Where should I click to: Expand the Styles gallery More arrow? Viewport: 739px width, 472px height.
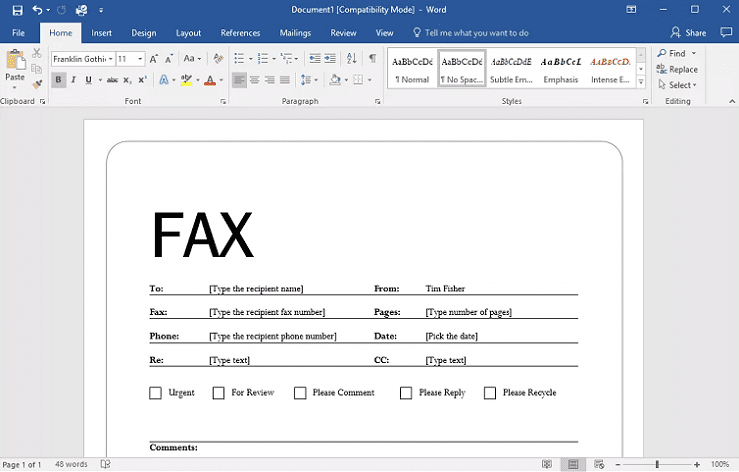(x=641, y=82)
